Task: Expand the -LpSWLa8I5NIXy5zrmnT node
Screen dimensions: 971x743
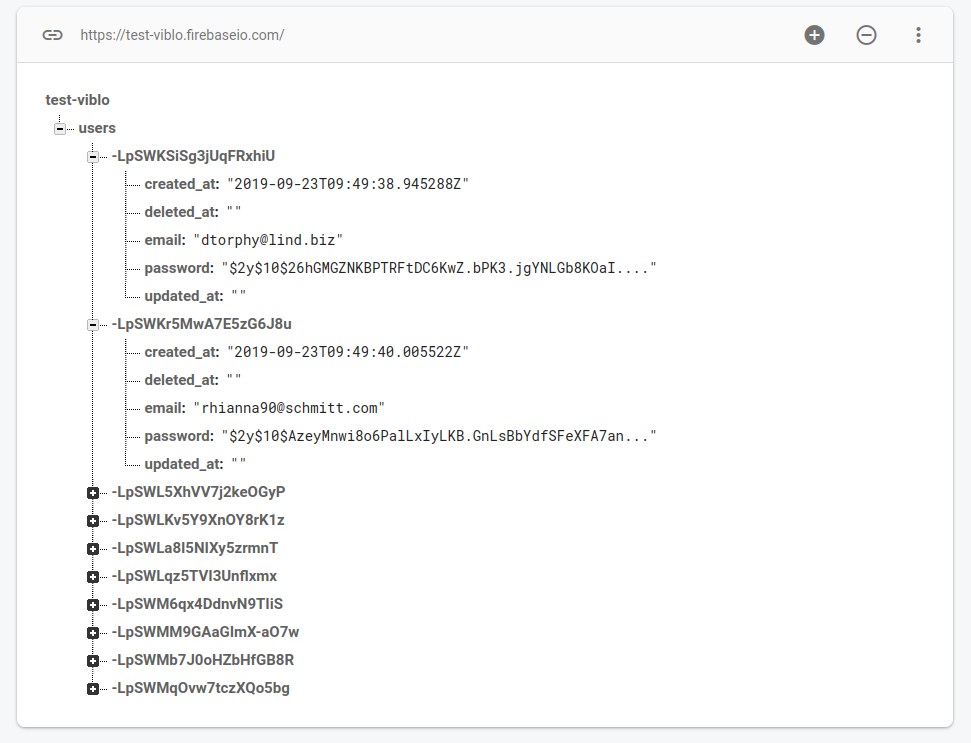Action: [x=93, y=549]
